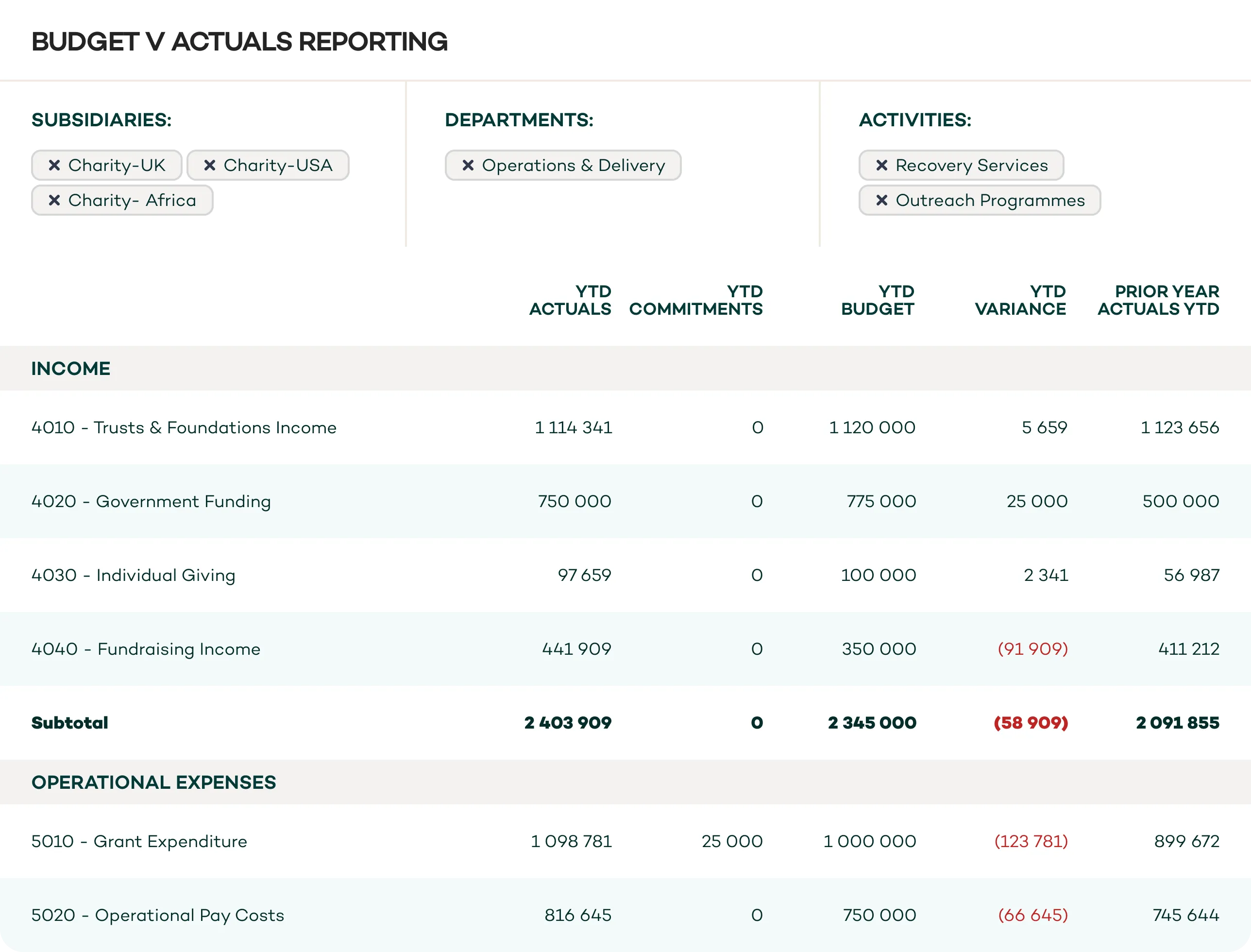Remove Recovery Services activity x icon
Viewport: 1251px width, 952px height.
tap(881, 165)
